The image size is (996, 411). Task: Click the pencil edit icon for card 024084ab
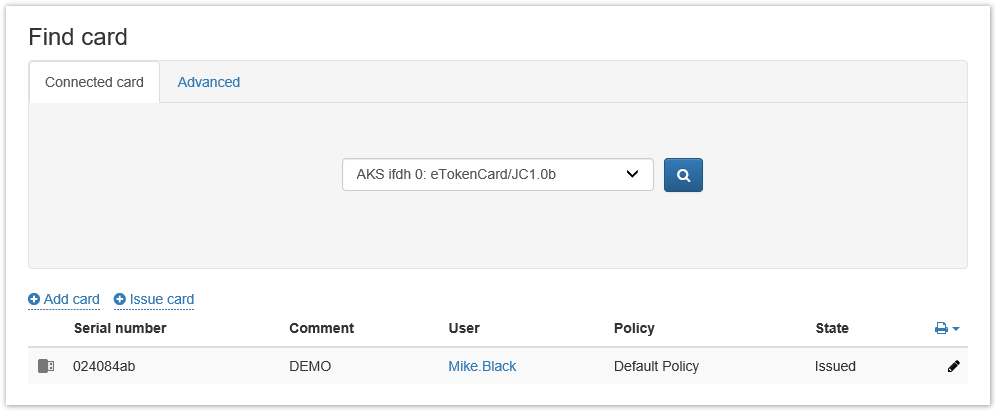[953, 366]
